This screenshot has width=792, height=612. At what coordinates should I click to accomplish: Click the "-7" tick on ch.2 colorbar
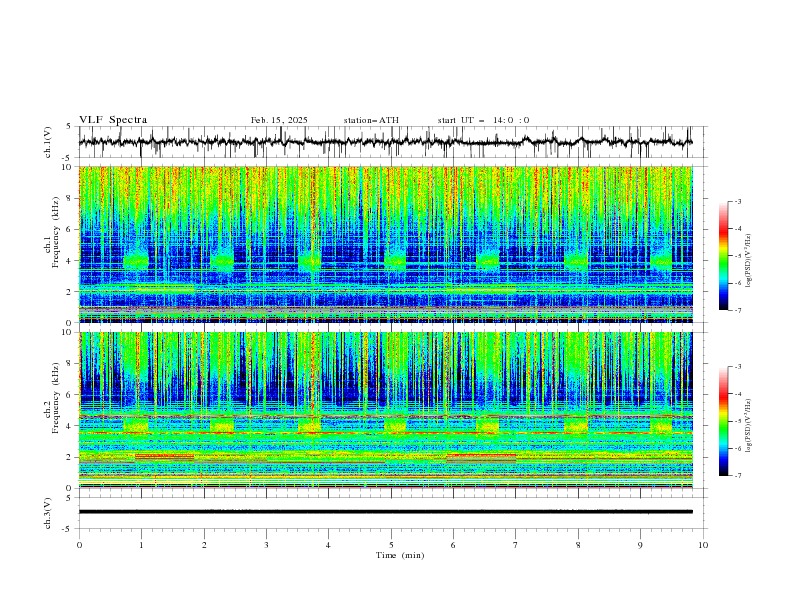(x=737, y=476)
